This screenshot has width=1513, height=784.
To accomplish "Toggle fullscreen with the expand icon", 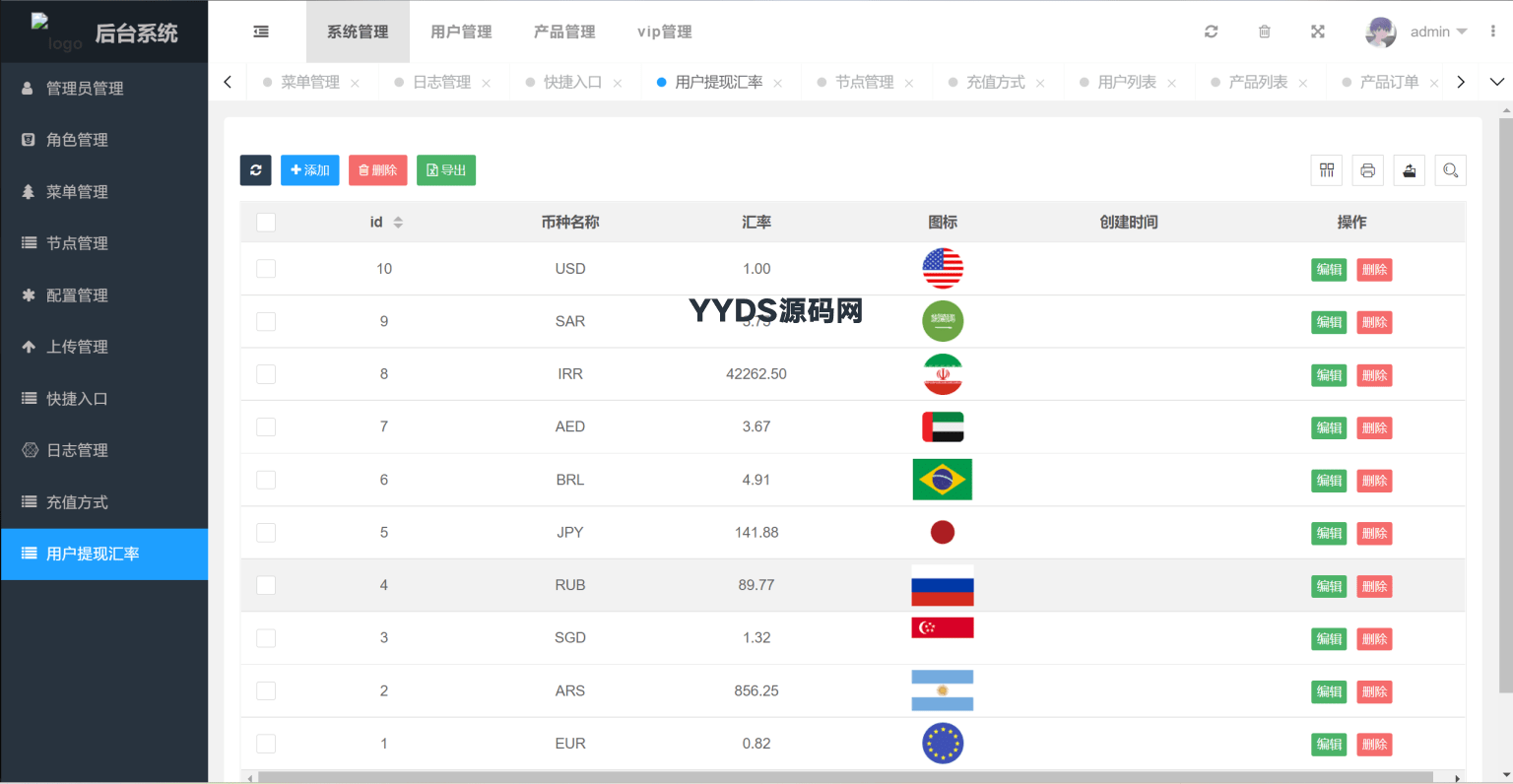I will (x=1317, y=32).
